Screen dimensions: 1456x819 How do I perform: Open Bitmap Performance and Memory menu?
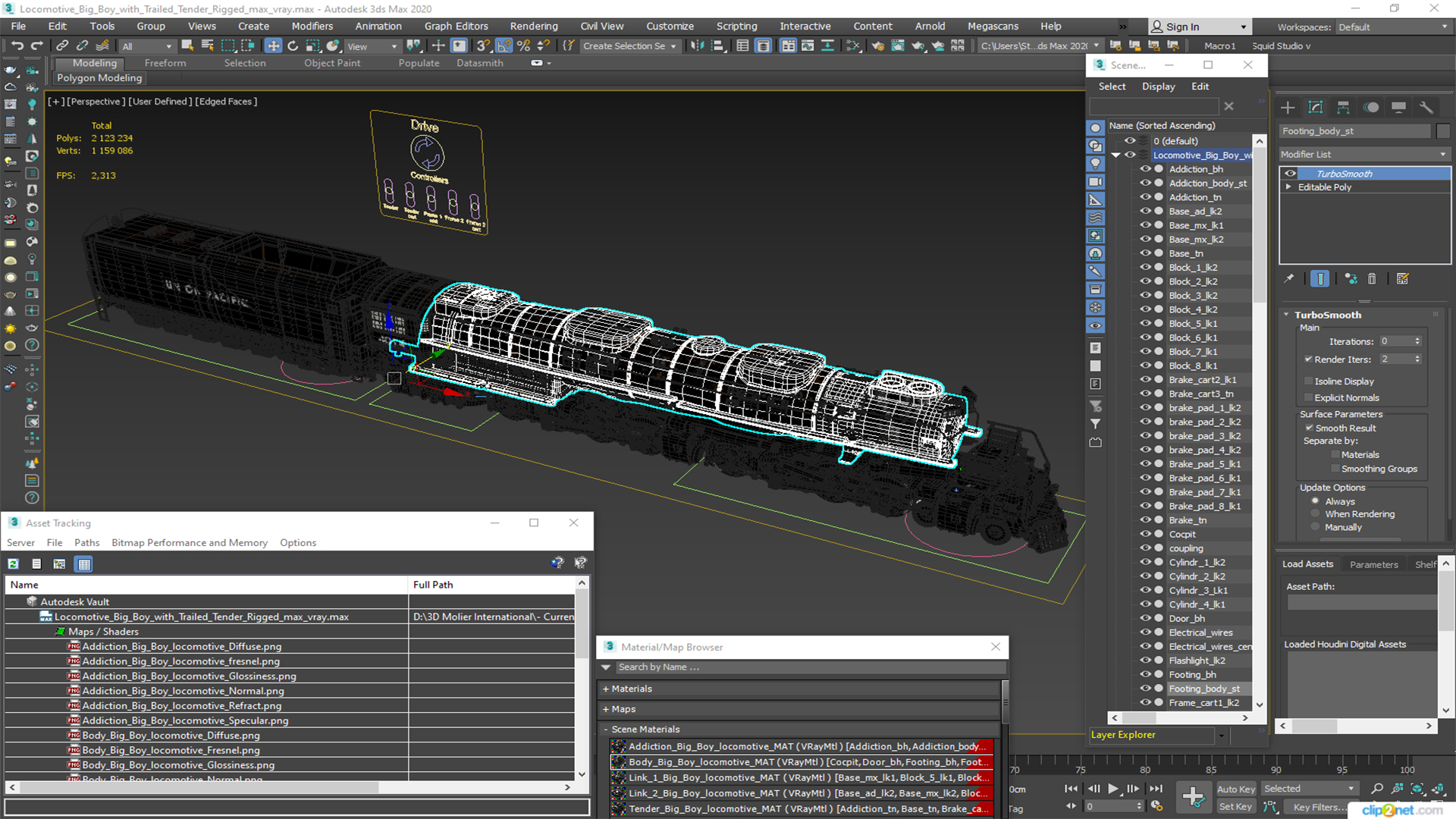[x=190, y=542]
